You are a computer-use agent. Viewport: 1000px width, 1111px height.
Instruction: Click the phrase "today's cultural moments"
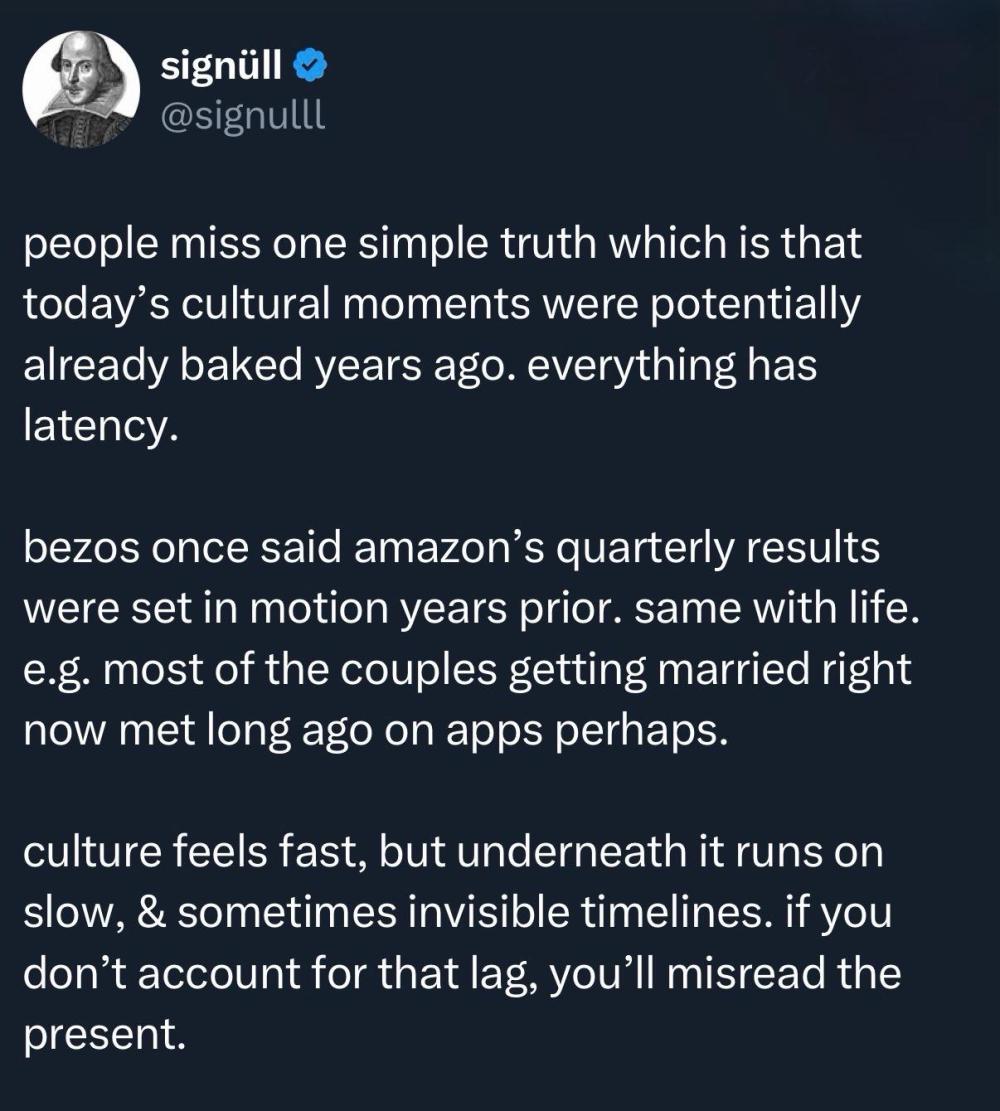276,305
